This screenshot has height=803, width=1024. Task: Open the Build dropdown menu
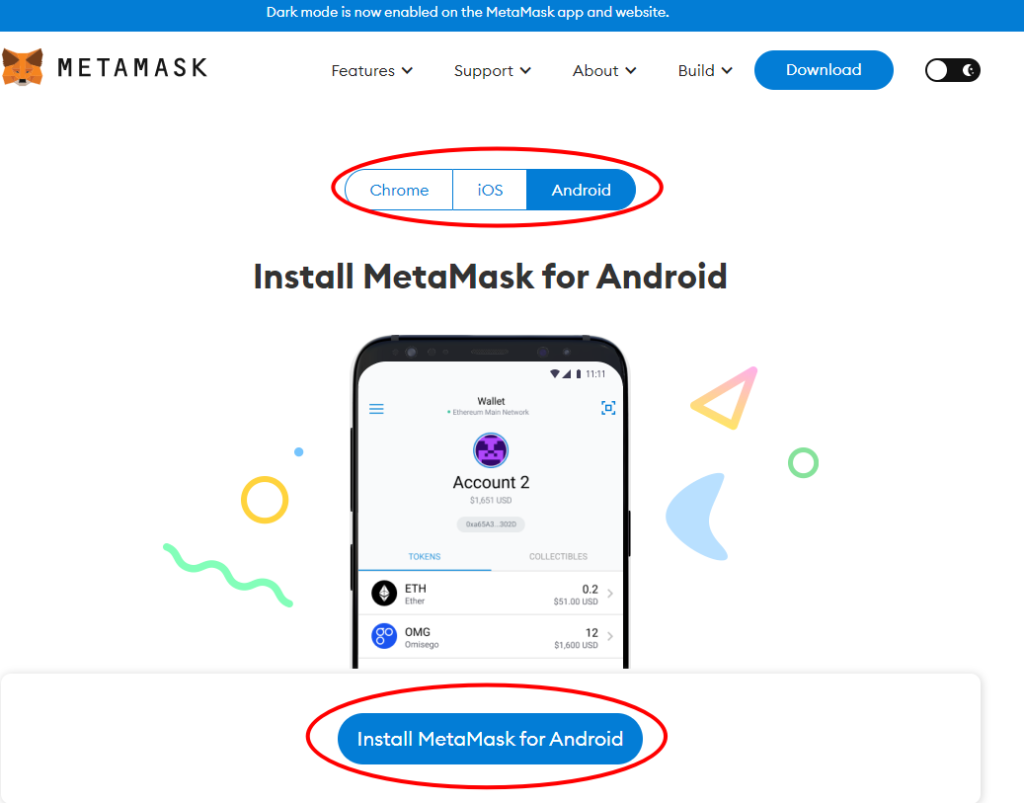click(x=705, y=71)
